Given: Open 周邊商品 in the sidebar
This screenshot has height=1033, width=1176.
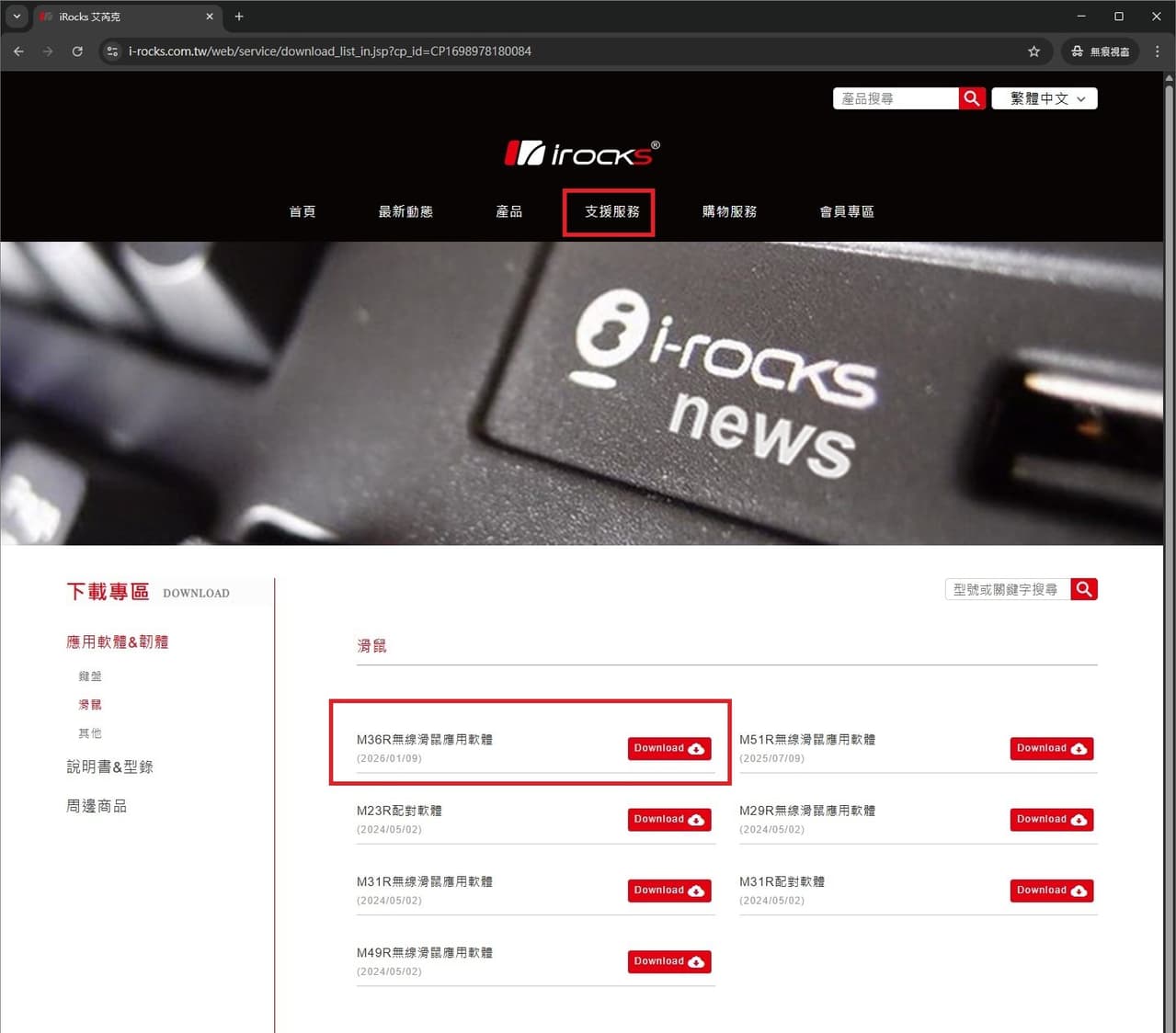Looking at the screenshot, I should pyautogui.click(x=97, y=806).
